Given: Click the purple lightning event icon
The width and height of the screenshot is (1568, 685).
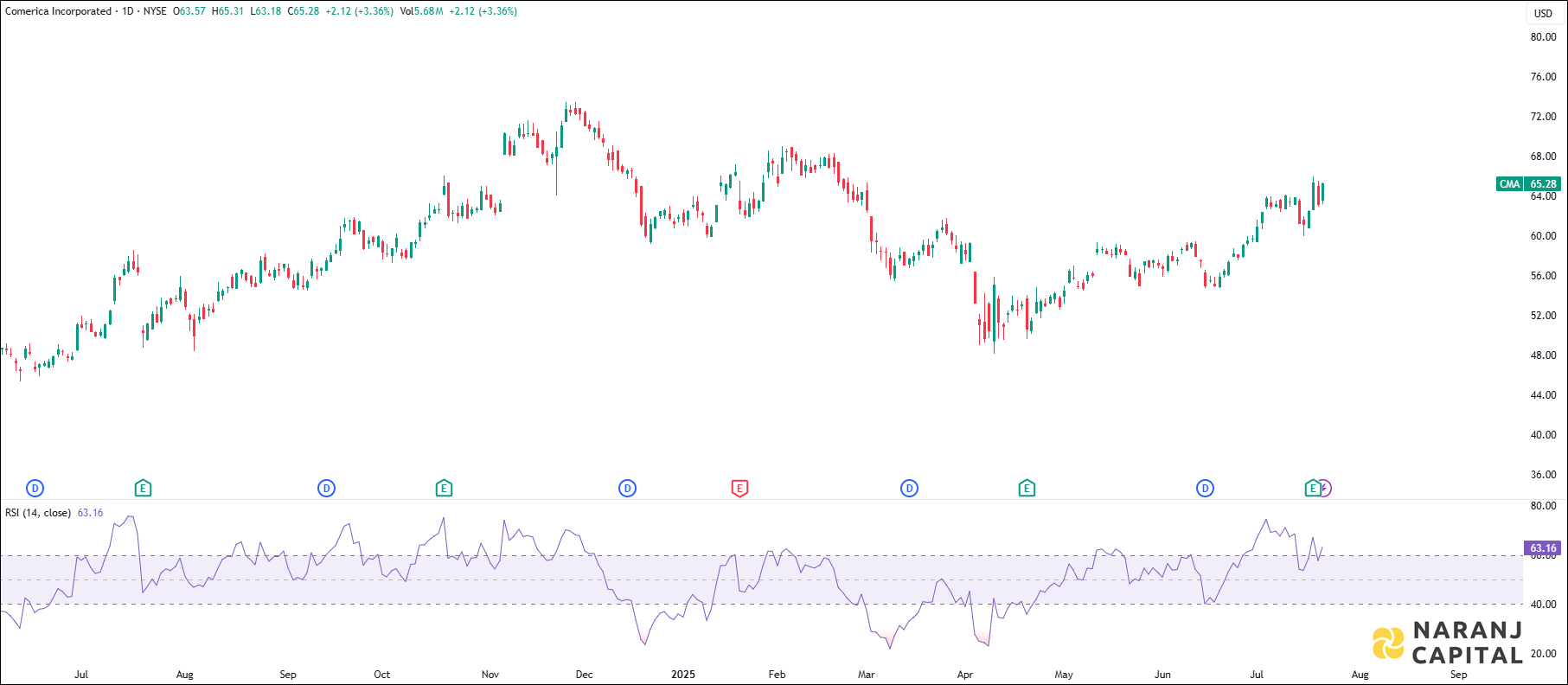Looking at the screenshot, I should [1326, 489].
